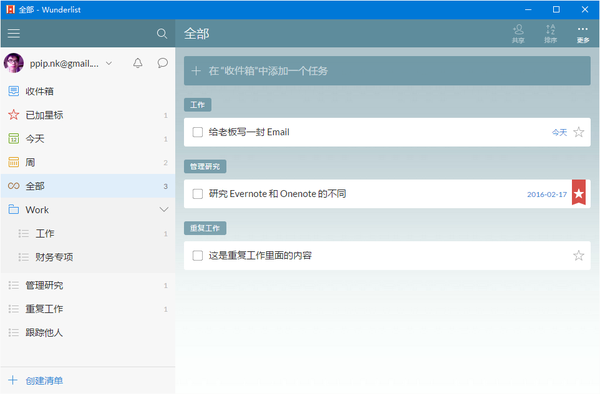The image size is (600, 394).
Task: Open notifications bell icon
Action: tap(138, 63)
